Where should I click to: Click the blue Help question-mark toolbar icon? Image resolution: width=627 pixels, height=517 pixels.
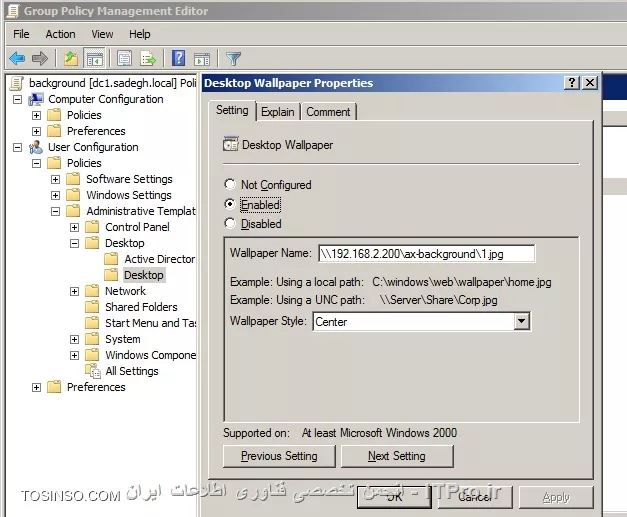(178, 58)
